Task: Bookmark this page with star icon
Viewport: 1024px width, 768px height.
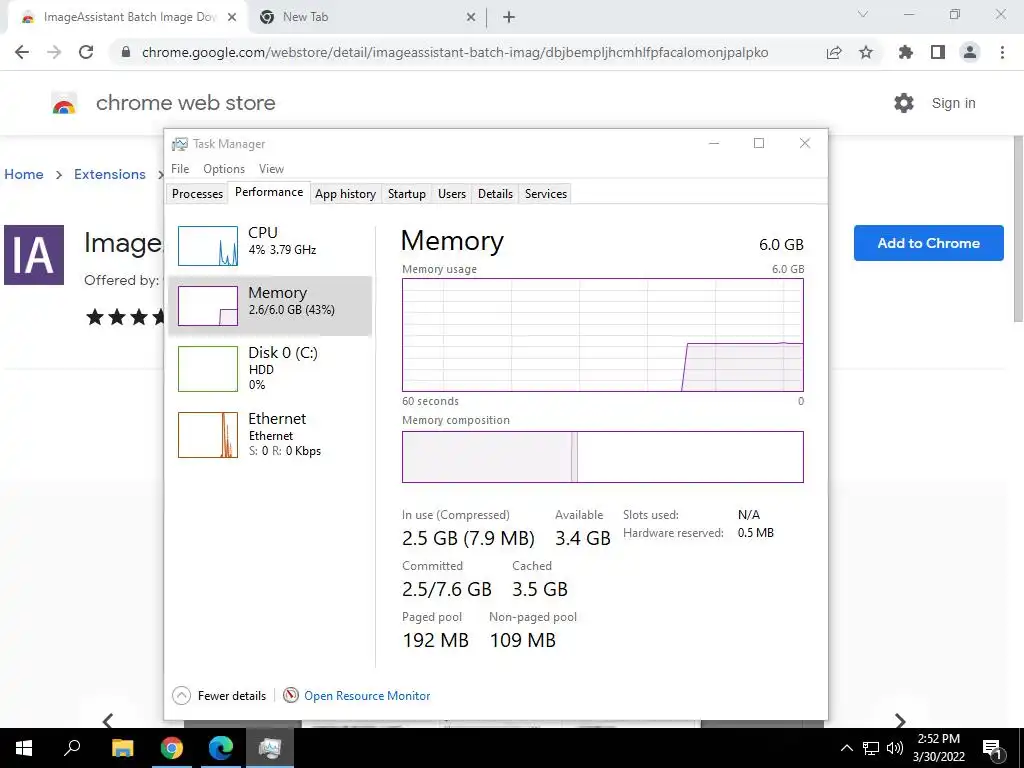Action: [866, 52]
